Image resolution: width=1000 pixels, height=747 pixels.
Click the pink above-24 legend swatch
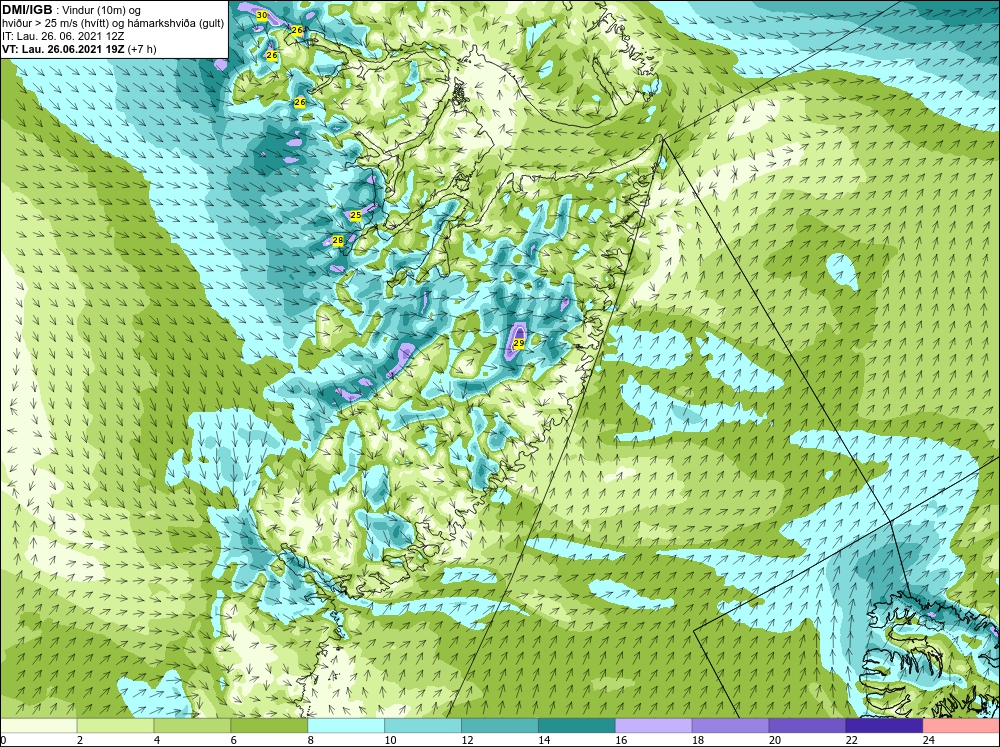(960, 726)
